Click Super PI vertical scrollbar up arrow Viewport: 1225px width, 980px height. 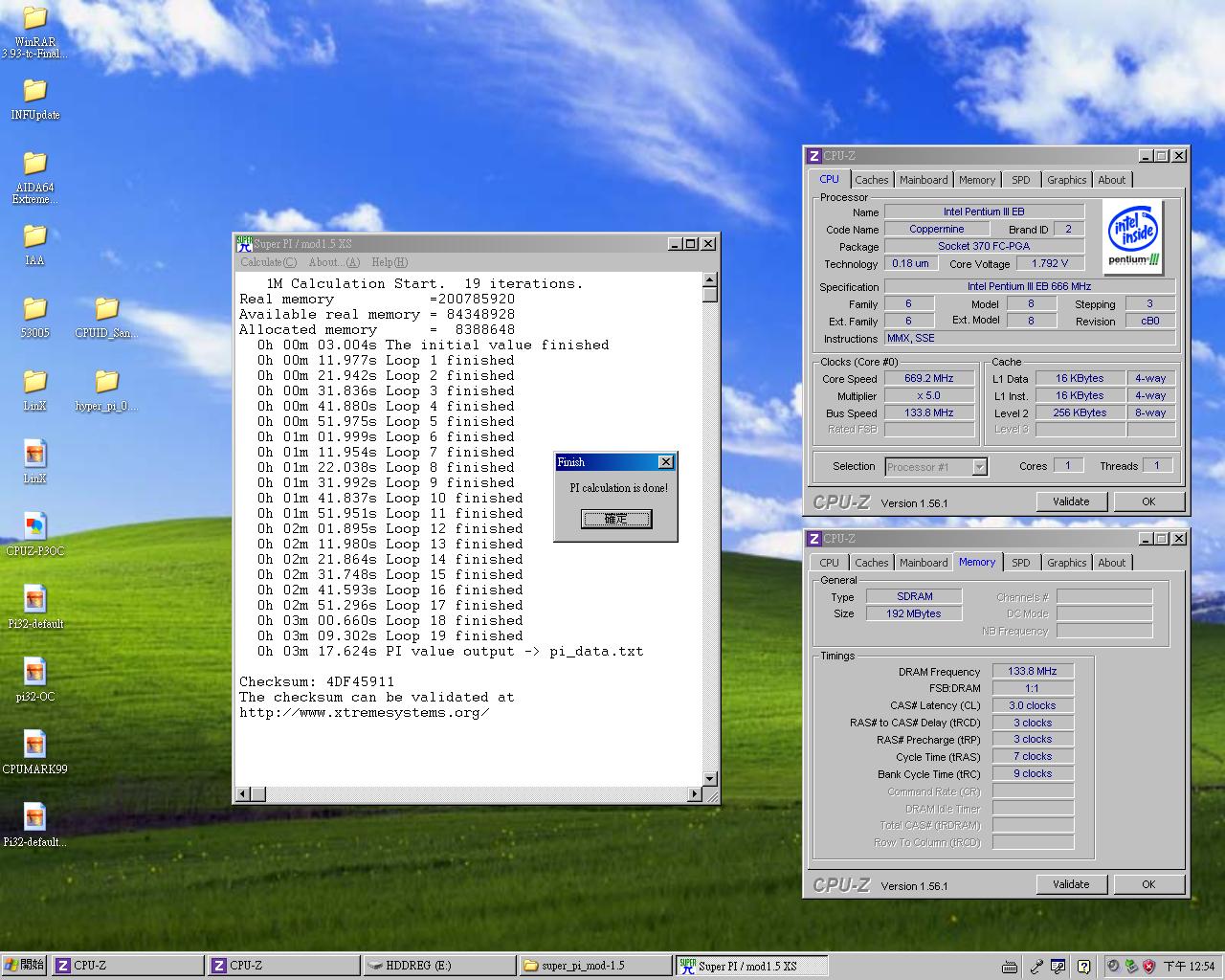pos(710,280)
